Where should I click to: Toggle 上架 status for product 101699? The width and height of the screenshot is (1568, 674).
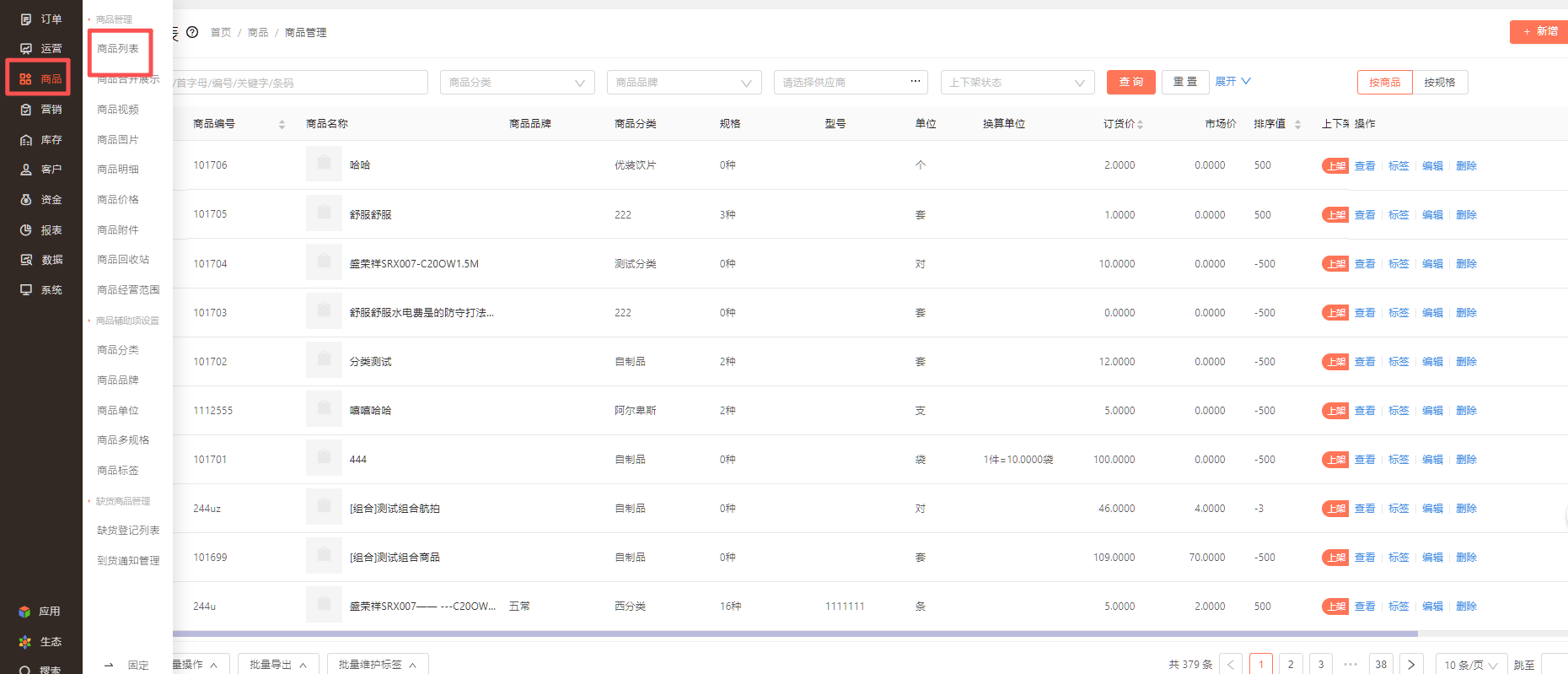click(1335, 558)
